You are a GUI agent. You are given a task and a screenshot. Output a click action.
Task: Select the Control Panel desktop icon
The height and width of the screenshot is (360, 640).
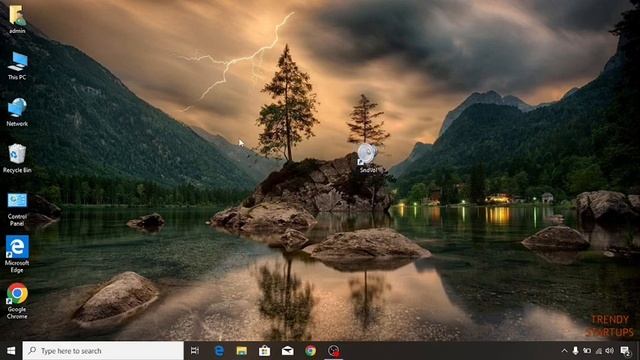coord(17,209)
